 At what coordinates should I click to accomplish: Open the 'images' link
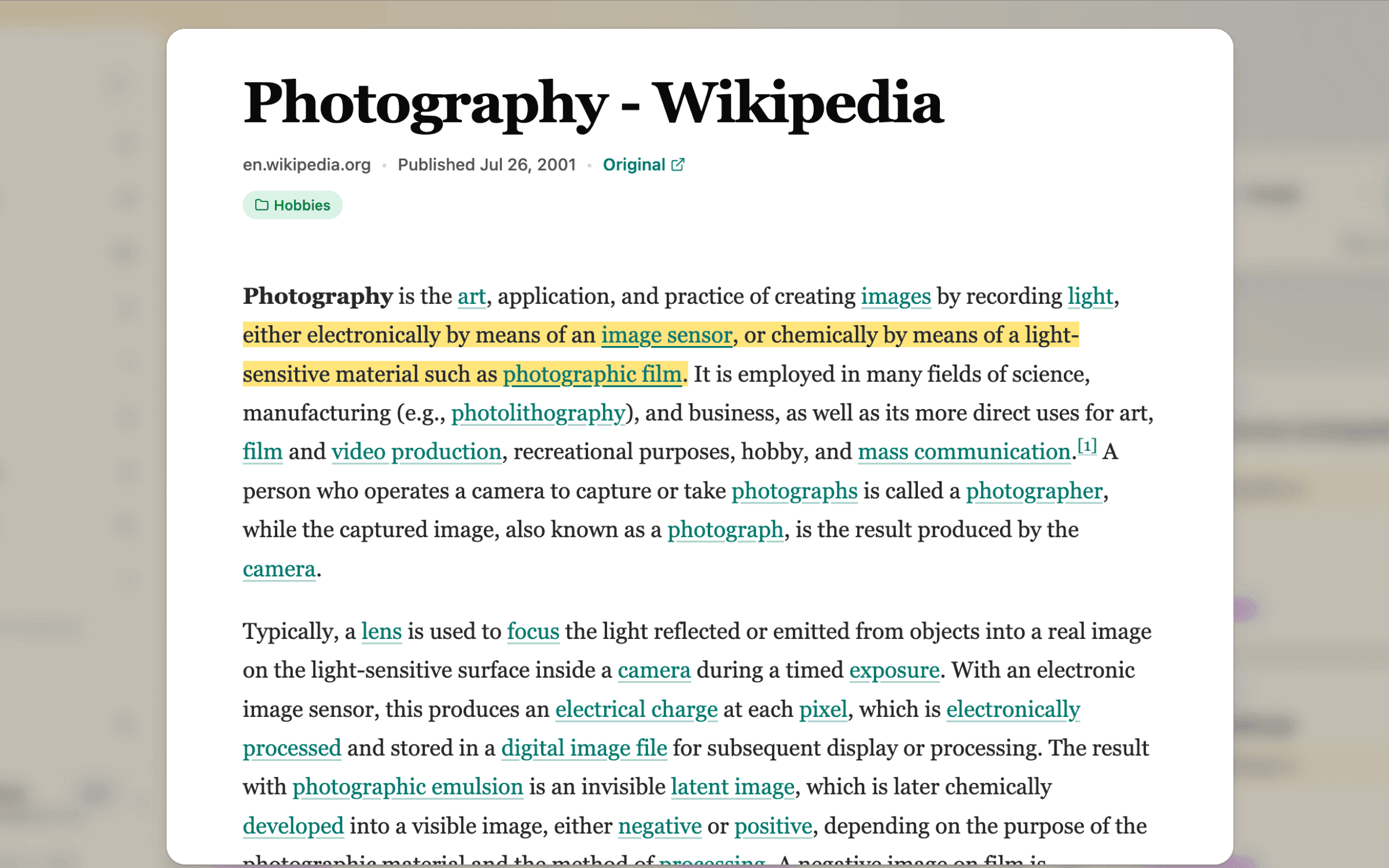click(x=895, y=296)
